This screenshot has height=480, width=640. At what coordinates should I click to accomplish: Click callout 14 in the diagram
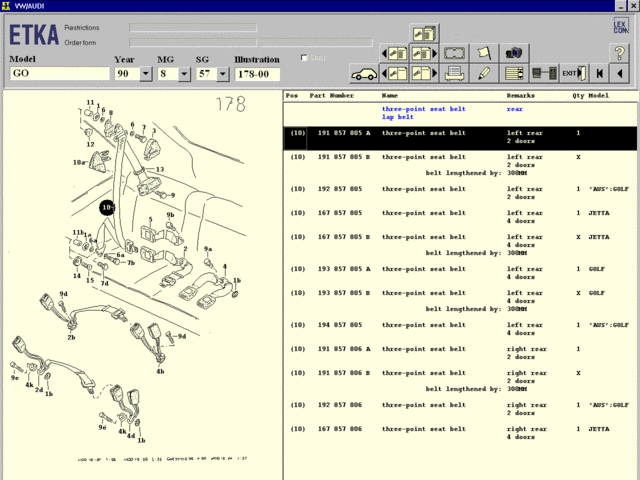(x=77, y=276)
